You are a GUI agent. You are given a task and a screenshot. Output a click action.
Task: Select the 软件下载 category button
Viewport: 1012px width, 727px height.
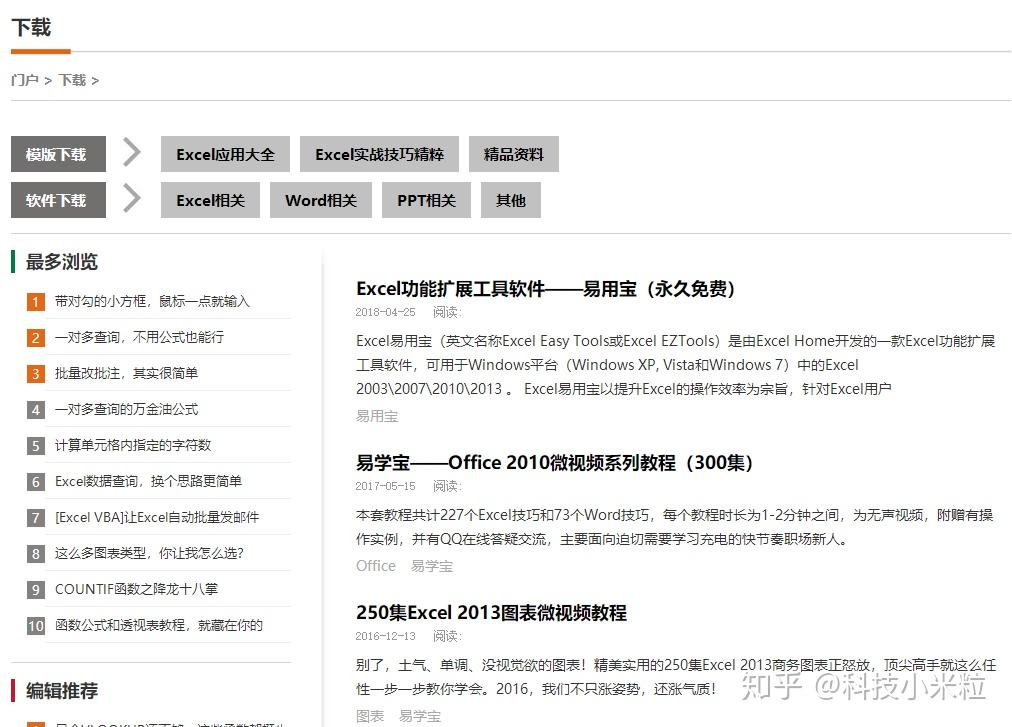click(58, 200)
